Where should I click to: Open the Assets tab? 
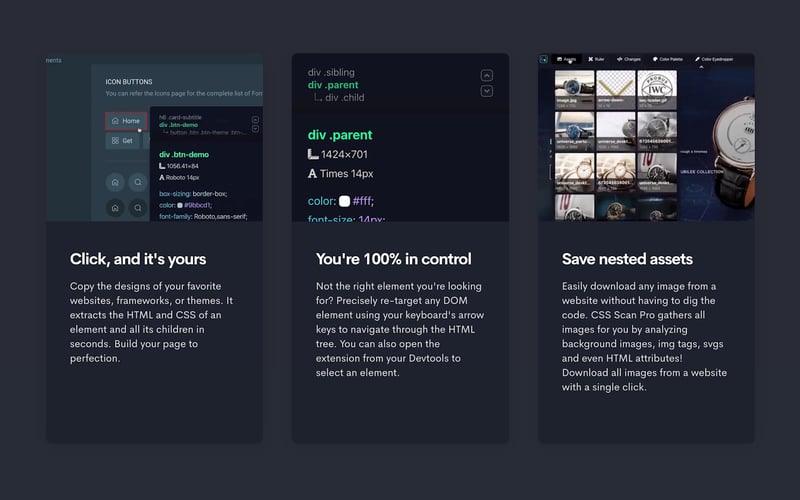coord(566,59)
